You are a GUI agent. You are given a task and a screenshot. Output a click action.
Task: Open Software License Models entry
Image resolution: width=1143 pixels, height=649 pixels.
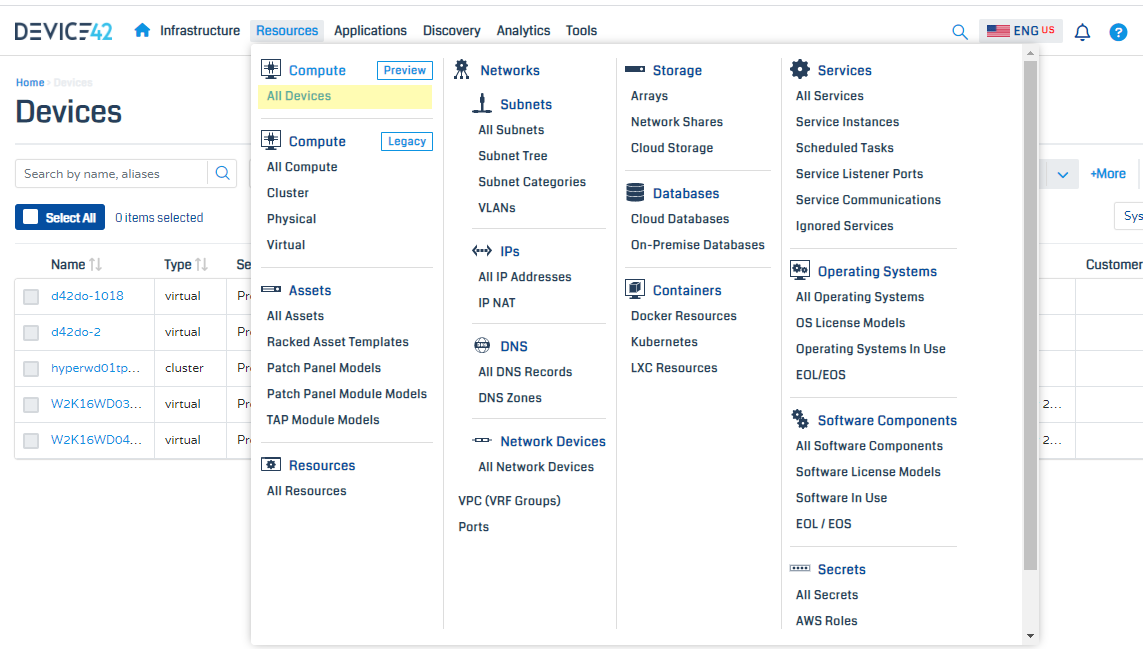click(x=868, y=473)
